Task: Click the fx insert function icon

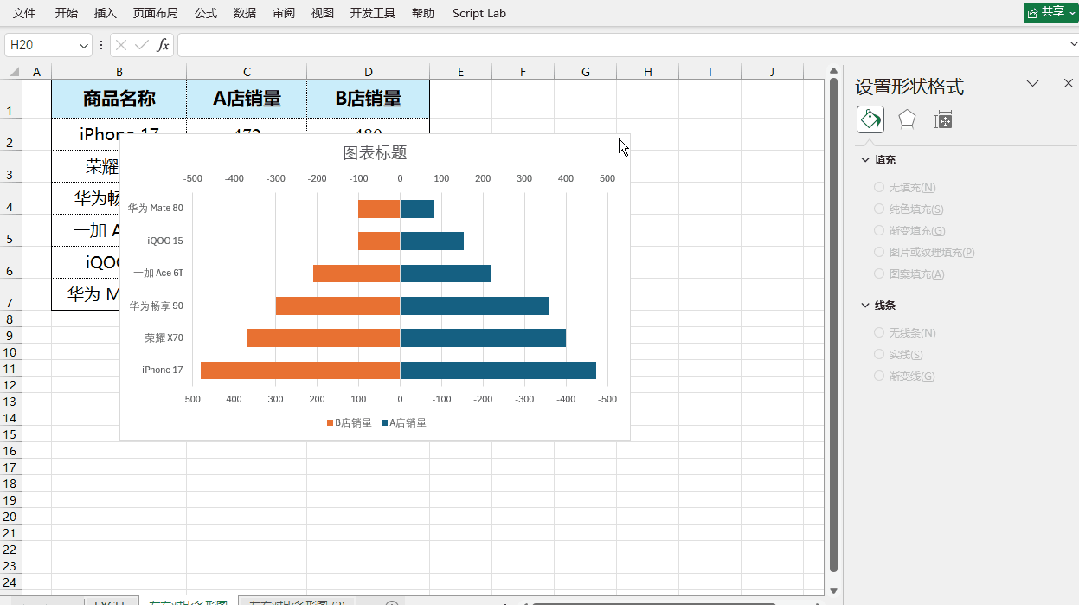Action: [x=163, y=45]
